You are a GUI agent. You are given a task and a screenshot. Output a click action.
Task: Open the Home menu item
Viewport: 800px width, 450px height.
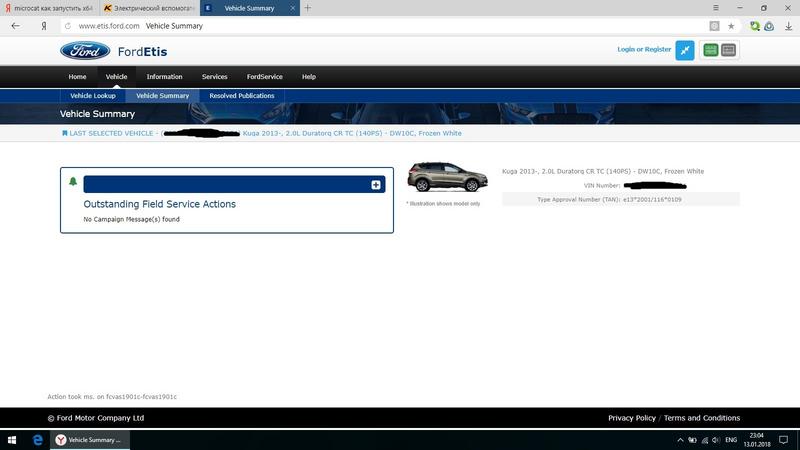click(78, 77)
